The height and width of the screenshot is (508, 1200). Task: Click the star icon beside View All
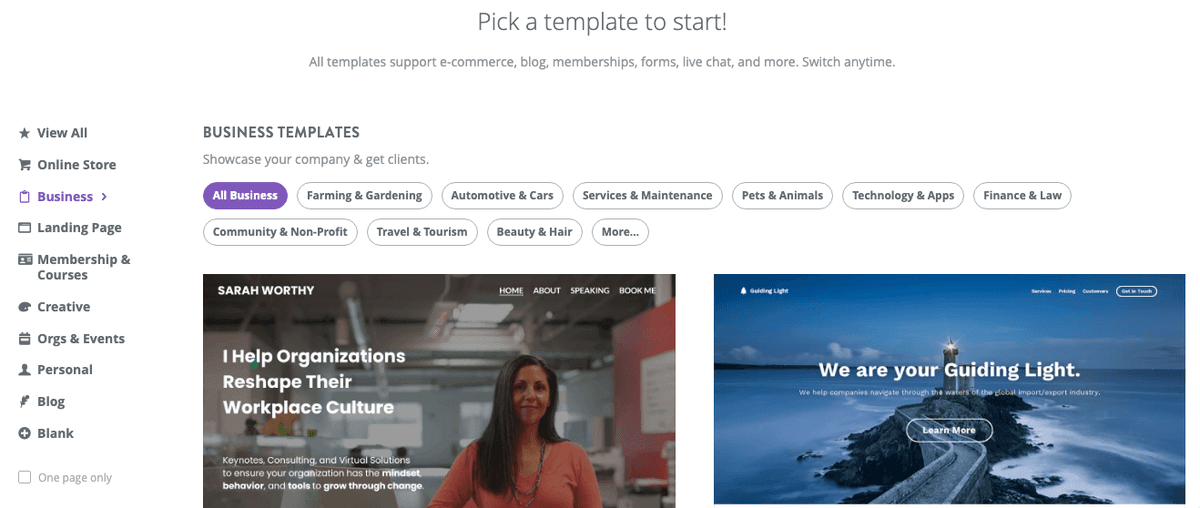tap(24, 133)
